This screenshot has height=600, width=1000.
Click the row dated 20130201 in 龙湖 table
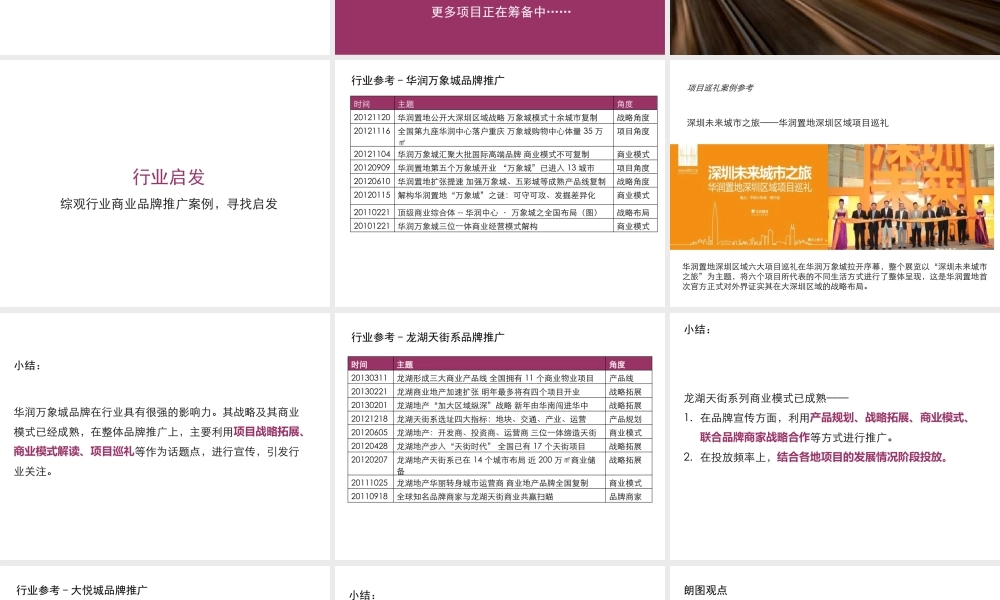(500, 405)
